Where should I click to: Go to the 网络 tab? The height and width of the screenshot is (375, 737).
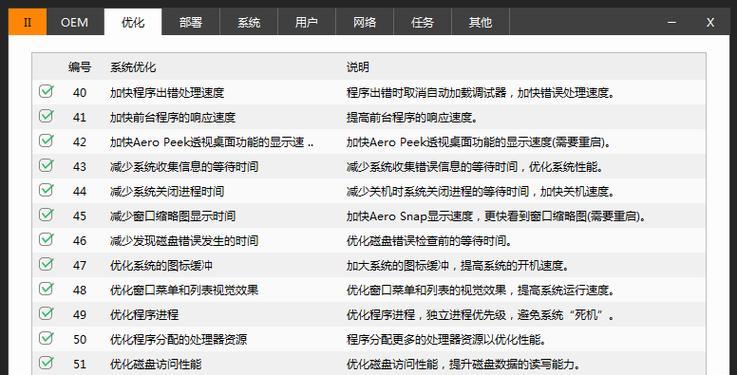(364, 22)
